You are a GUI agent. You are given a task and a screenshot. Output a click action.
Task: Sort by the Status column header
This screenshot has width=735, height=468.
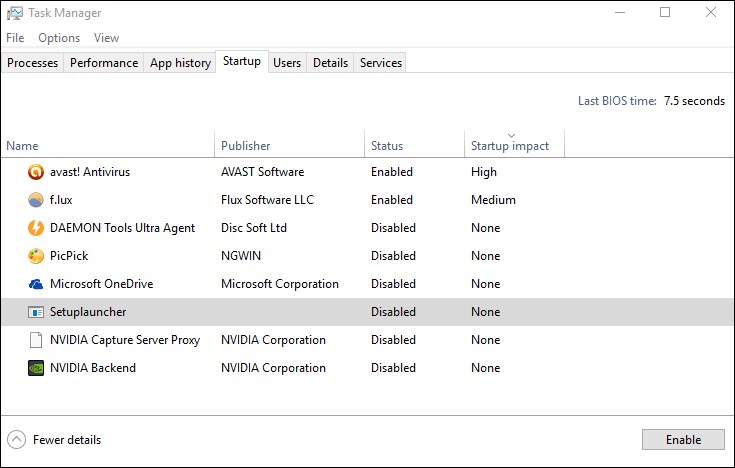click(414, 145)
